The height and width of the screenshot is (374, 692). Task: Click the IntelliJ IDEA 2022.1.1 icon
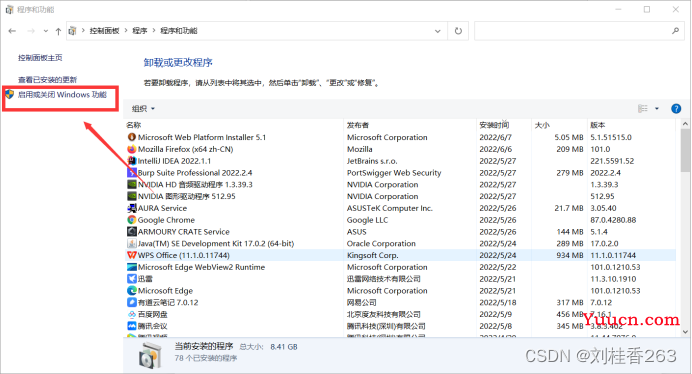tap(132, 161)
